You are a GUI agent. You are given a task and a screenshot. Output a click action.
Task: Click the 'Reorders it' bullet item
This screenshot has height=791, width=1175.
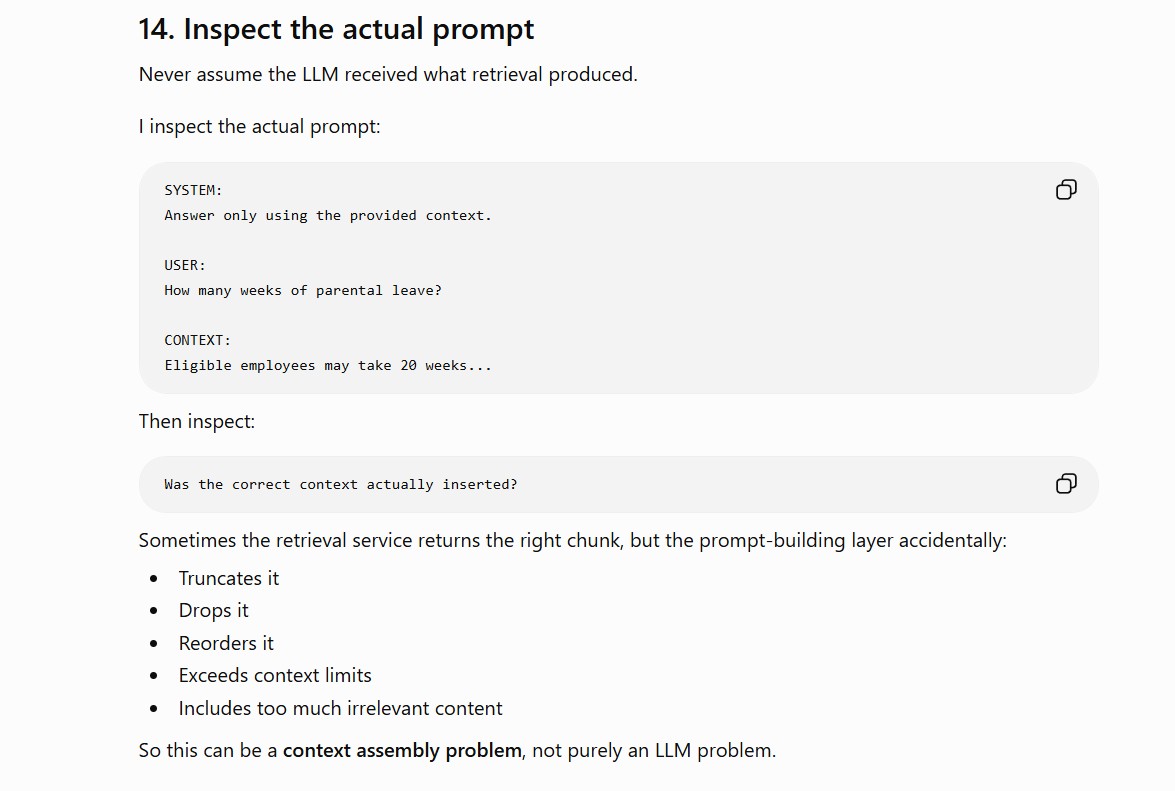click(x=226, y=643)
